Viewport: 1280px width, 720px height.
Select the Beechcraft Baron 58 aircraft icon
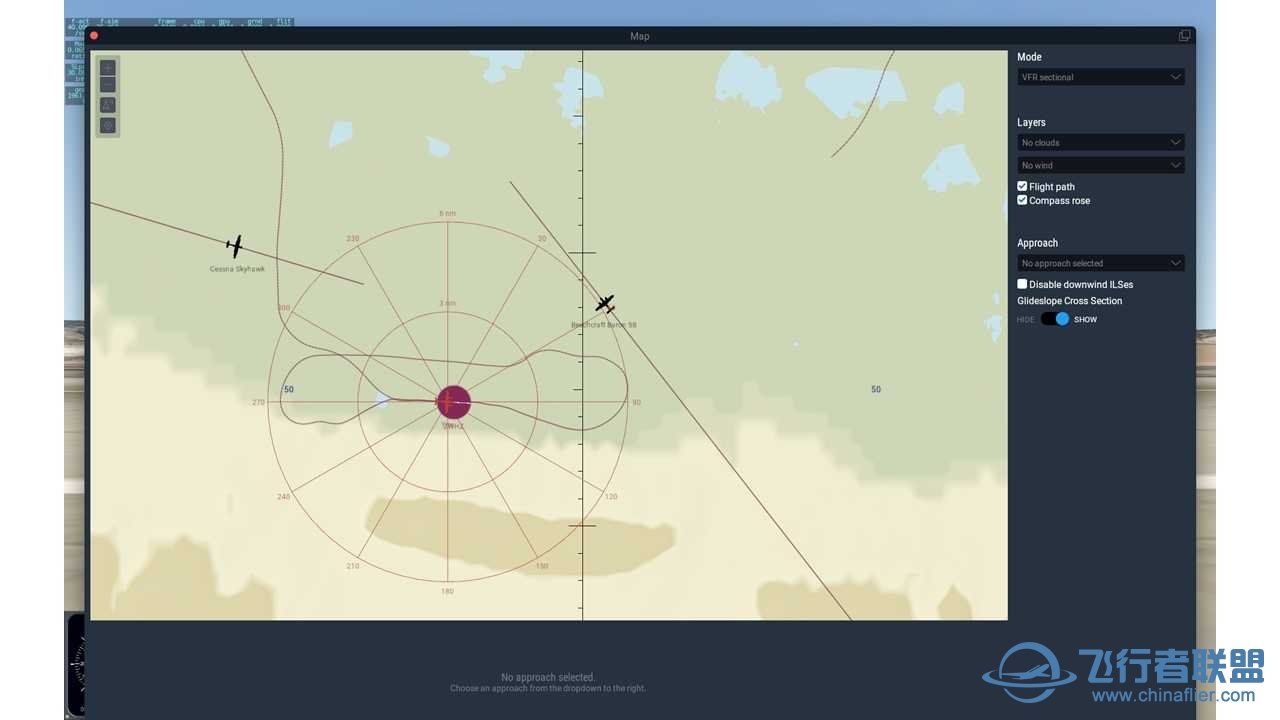click(x=604, y=303)
